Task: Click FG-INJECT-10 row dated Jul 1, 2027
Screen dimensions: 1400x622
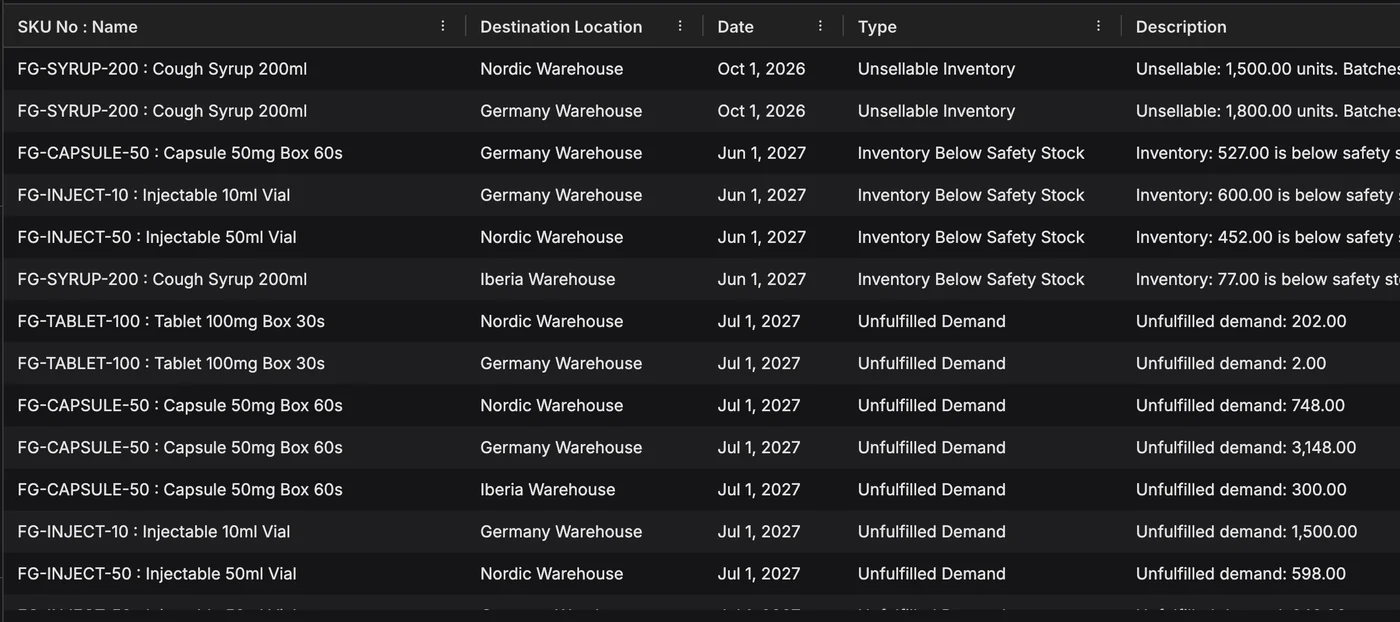Action: [700, 531]
